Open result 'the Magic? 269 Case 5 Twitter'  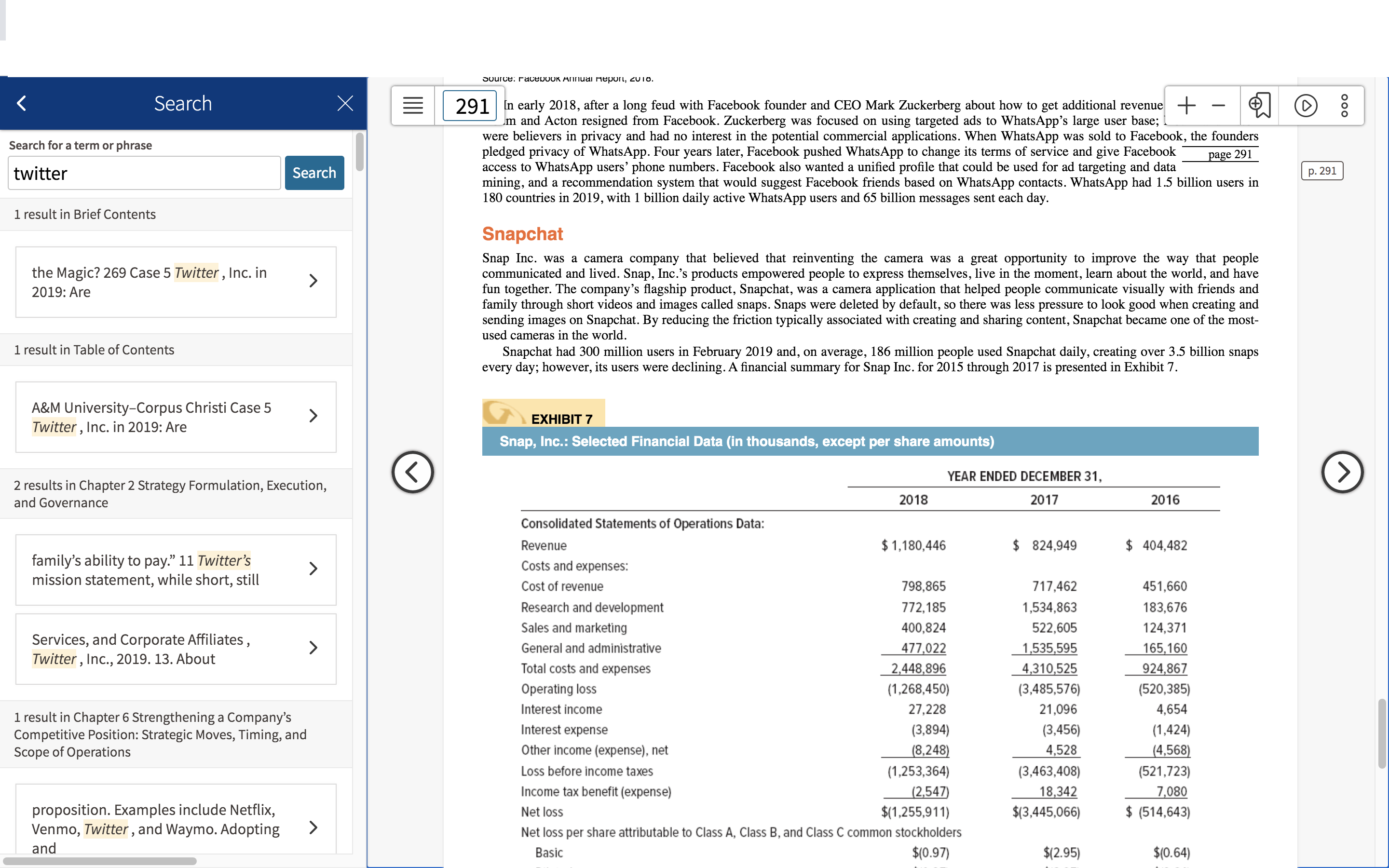pos(176,282)
